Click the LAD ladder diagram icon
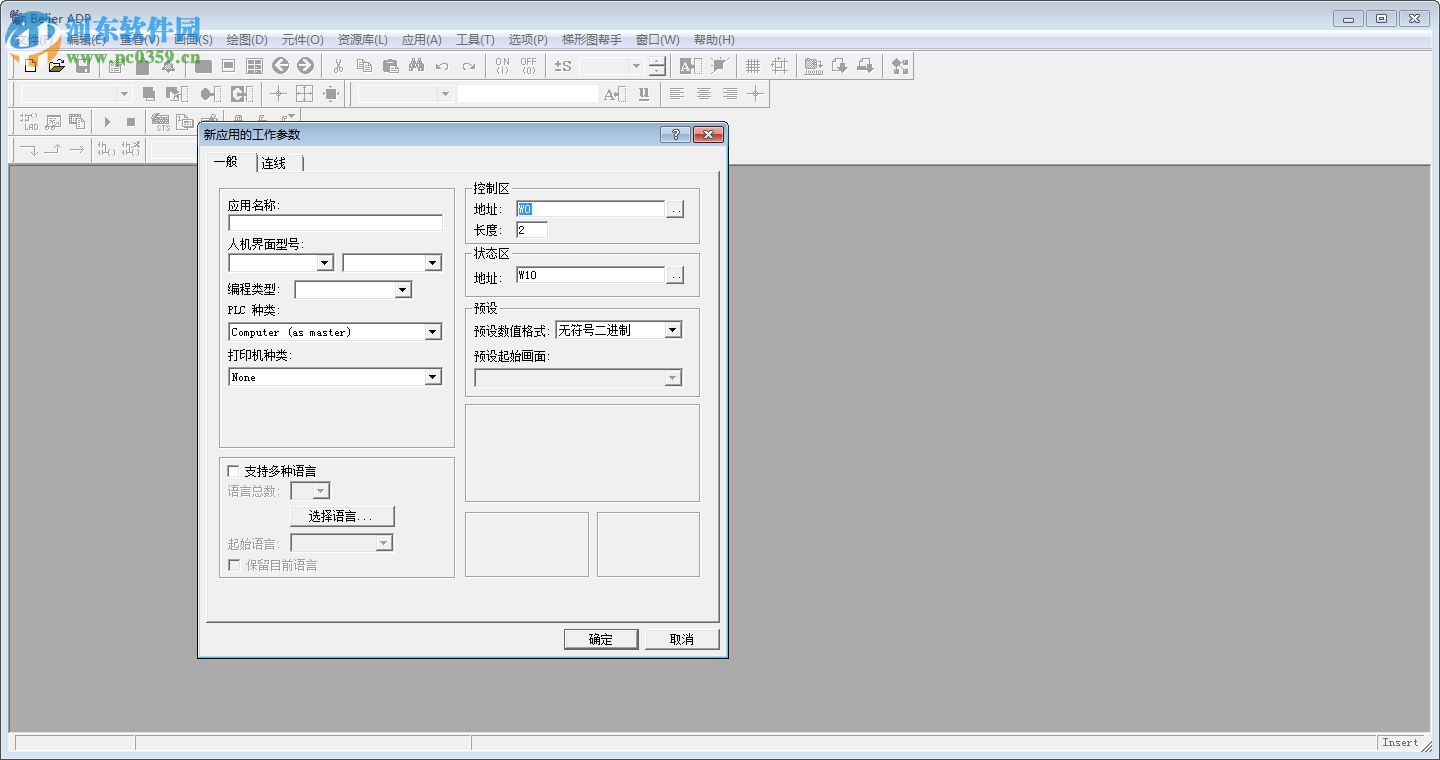 pyautogui.click(x=29, y=122)
